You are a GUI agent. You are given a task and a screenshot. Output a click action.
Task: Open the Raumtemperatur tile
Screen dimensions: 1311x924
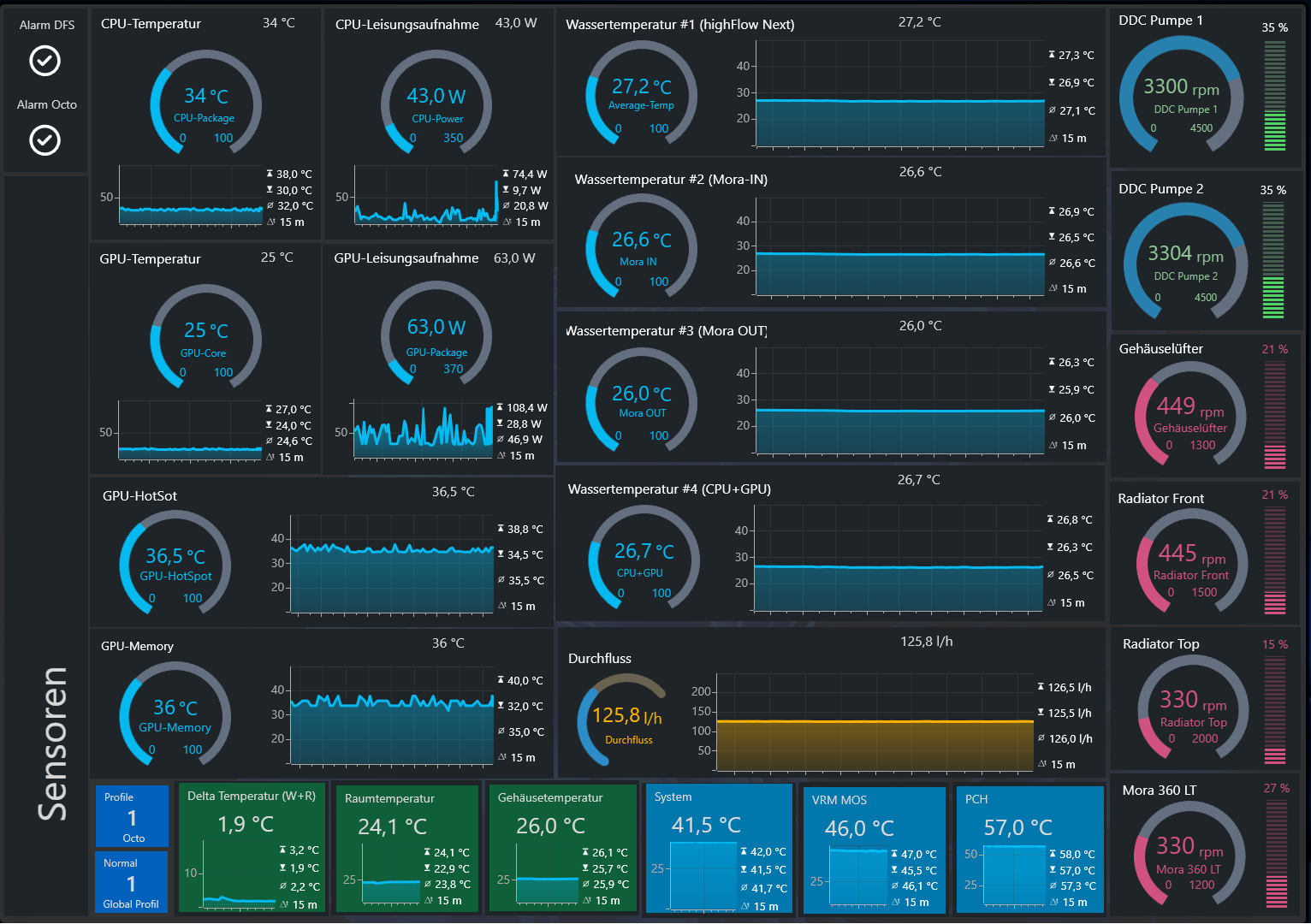click(x=407, y=849)
